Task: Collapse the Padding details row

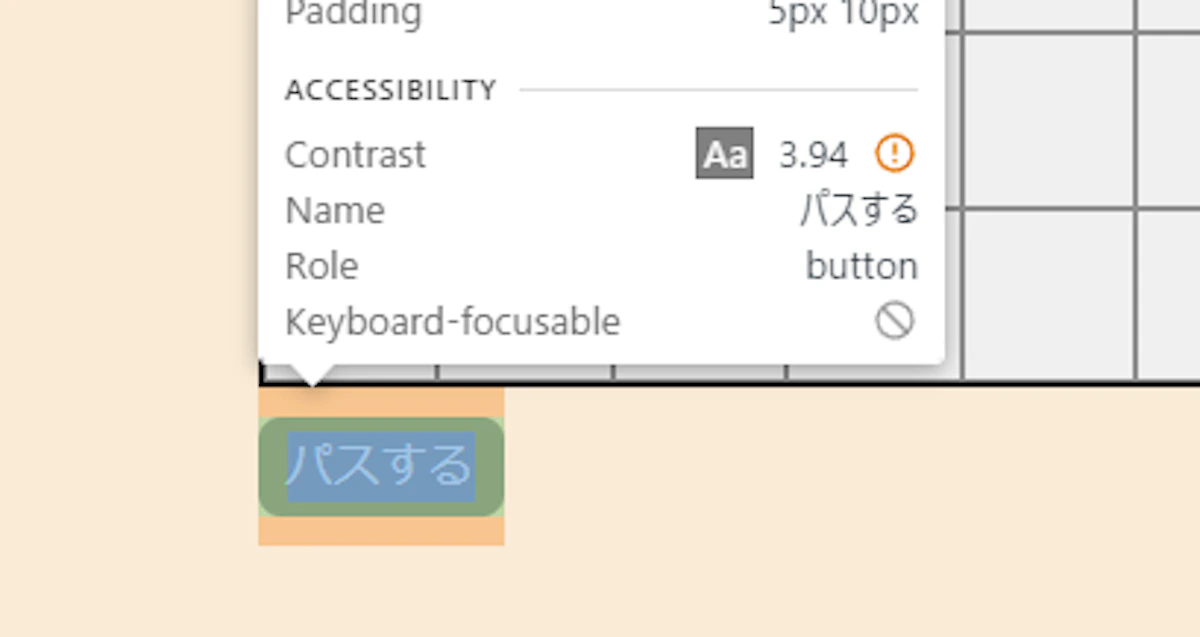Action: (353, 14)
